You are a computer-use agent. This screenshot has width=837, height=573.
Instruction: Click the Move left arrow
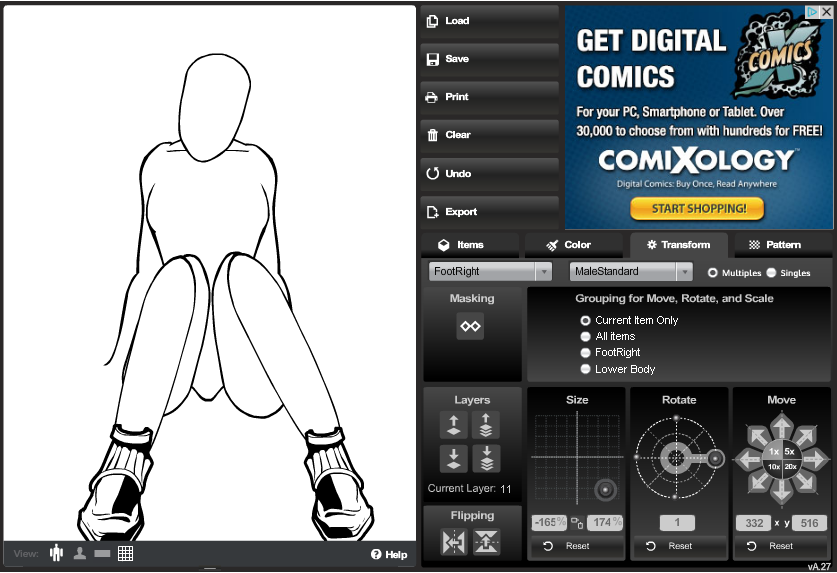[748, 459]
